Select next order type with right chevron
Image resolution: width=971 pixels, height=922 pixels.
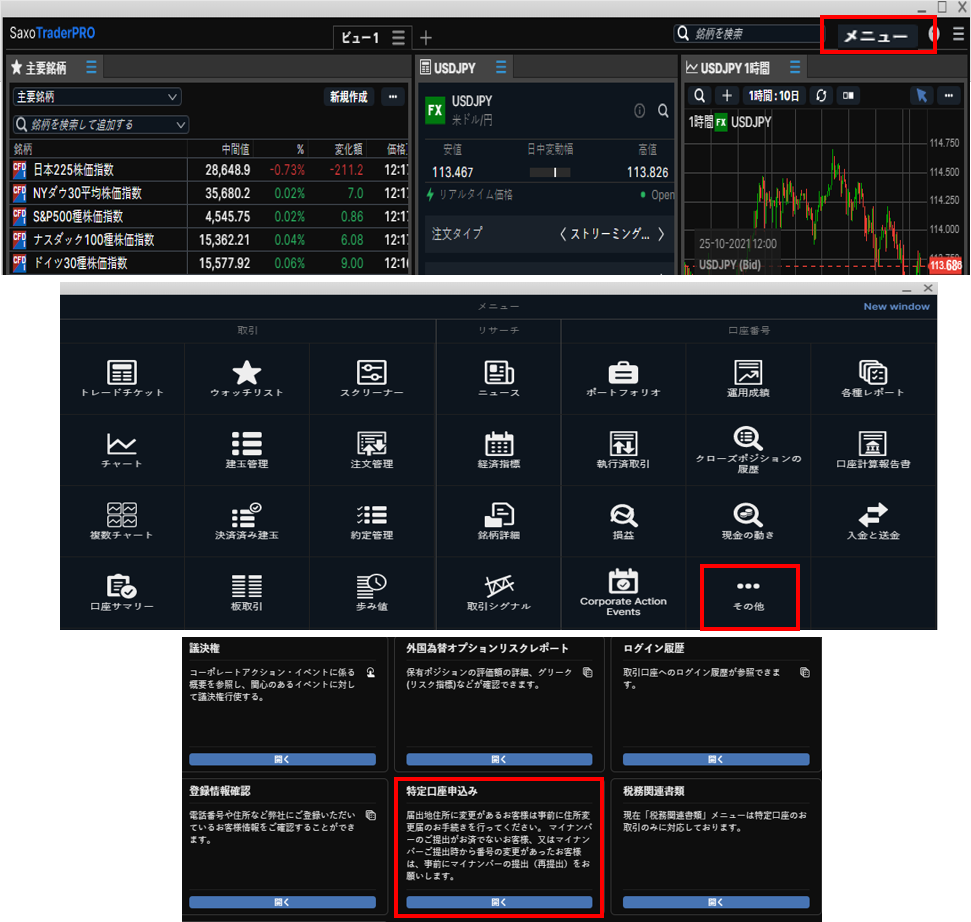click(x=661, y=233)
